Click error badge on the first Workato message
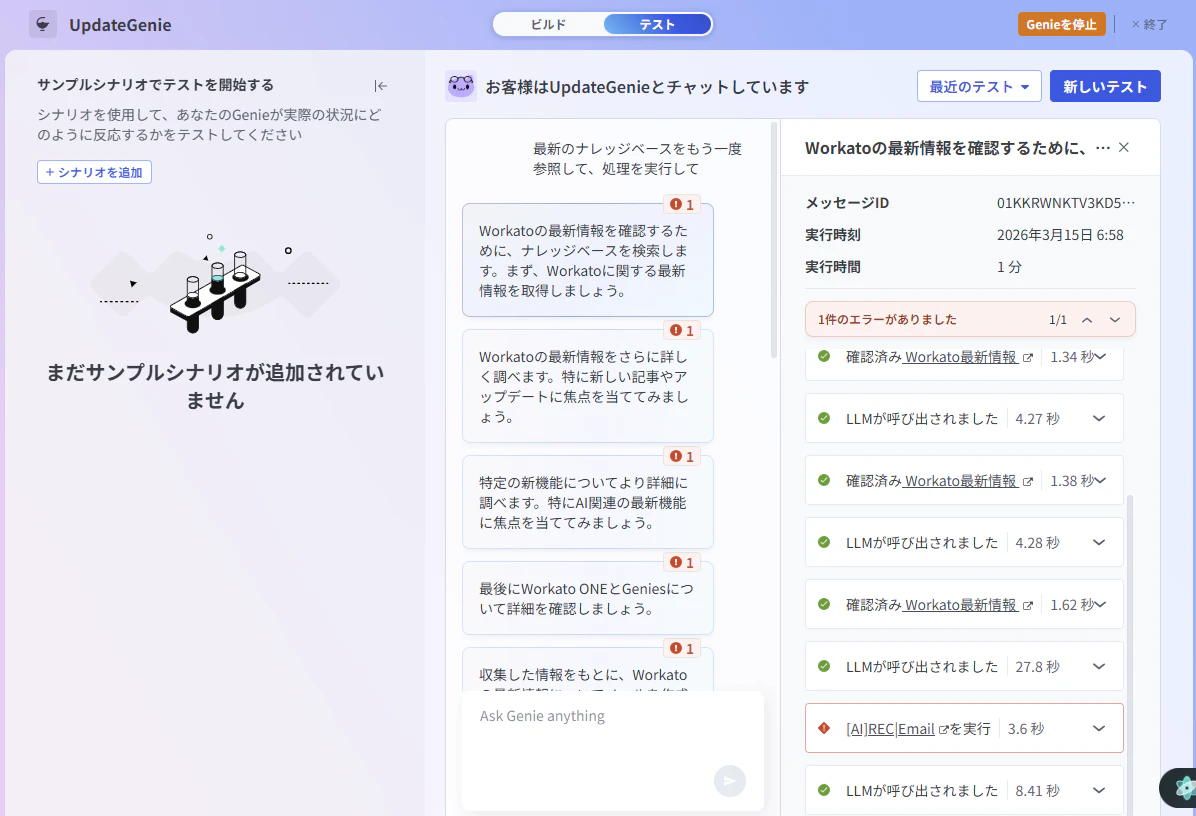 tap(682, 204)
